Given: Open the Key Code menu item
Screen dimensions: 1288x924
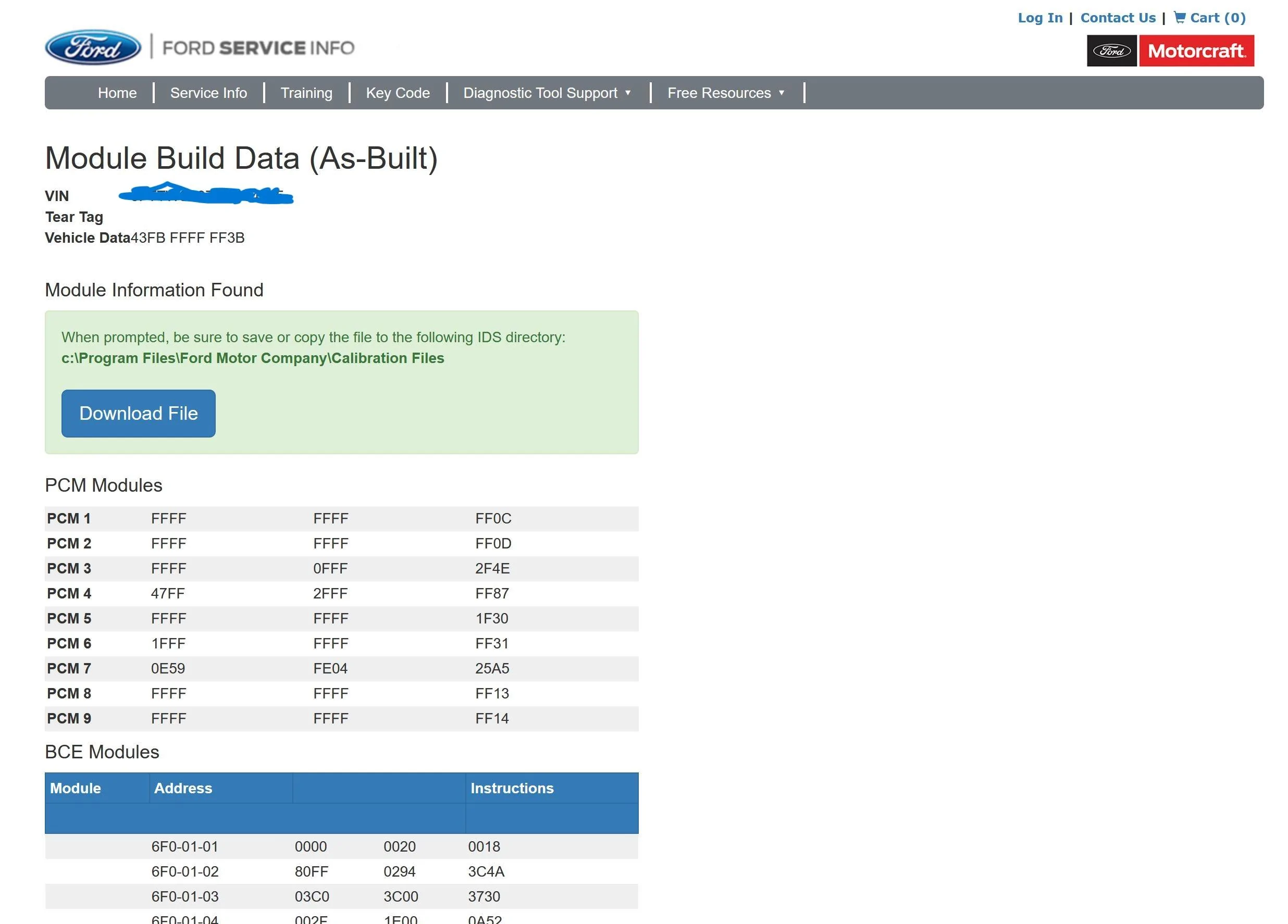Looking at the screenshot, I should tap(398, 93).
